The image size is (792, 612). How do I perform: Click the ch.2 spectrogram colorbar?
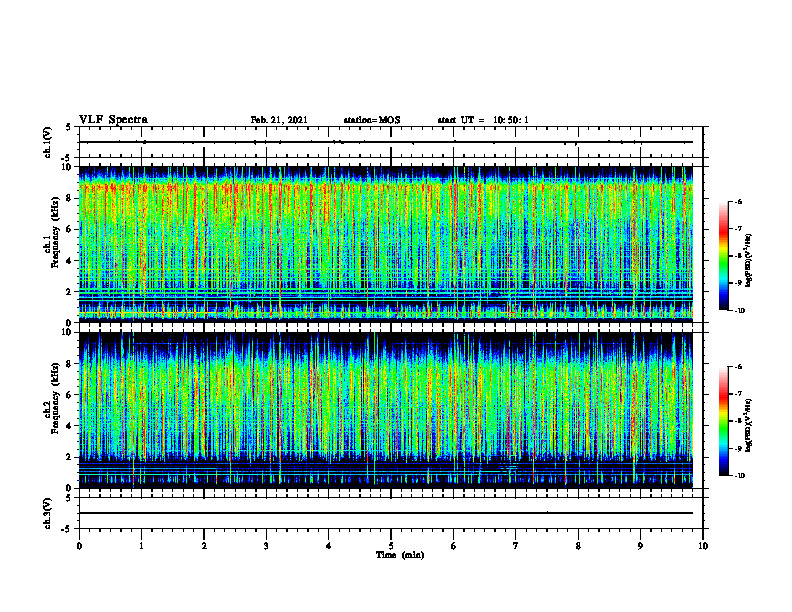(x=723, y=421)
